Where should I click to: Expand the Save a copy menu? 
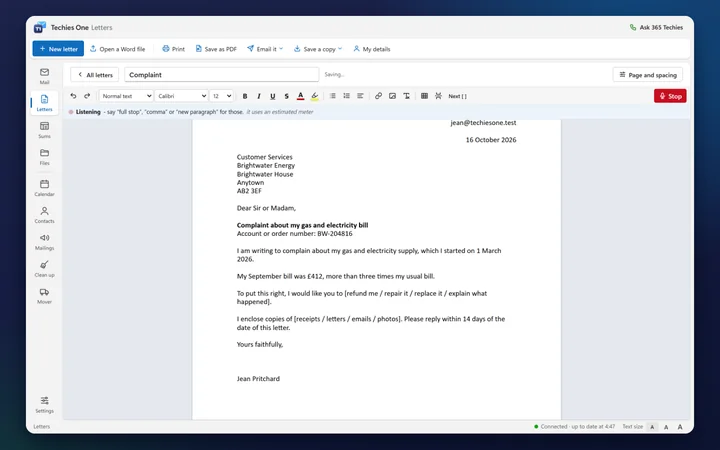[x=318, y=49]
